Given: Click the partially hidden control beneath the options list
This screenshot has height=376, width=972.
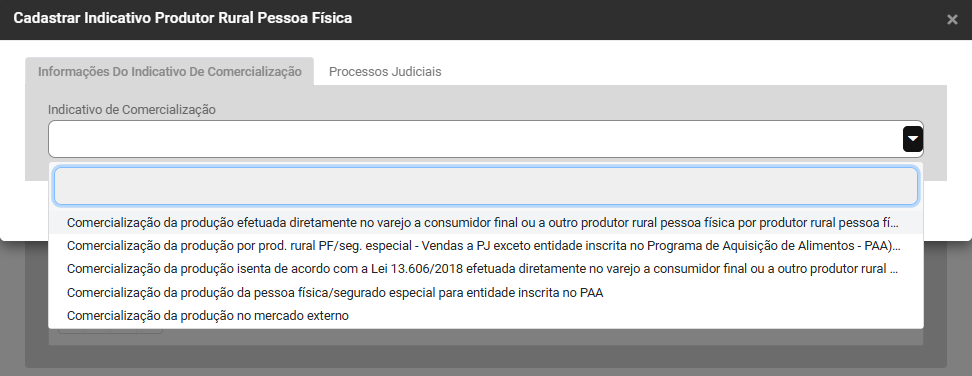Looking at the screenshot, I should point(110,331).
